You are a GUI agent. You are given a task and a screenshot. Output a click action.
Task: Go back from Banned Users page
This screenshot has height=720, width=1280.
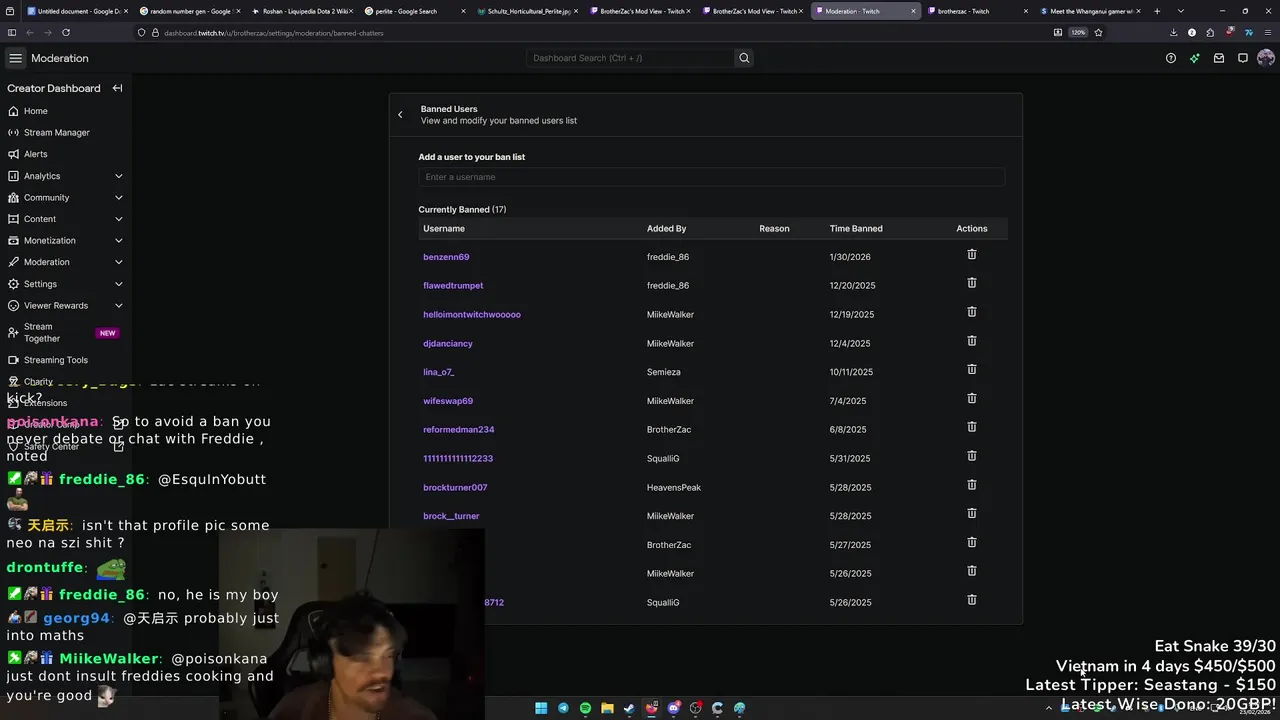pyautogui.click(x=400, y=115)
